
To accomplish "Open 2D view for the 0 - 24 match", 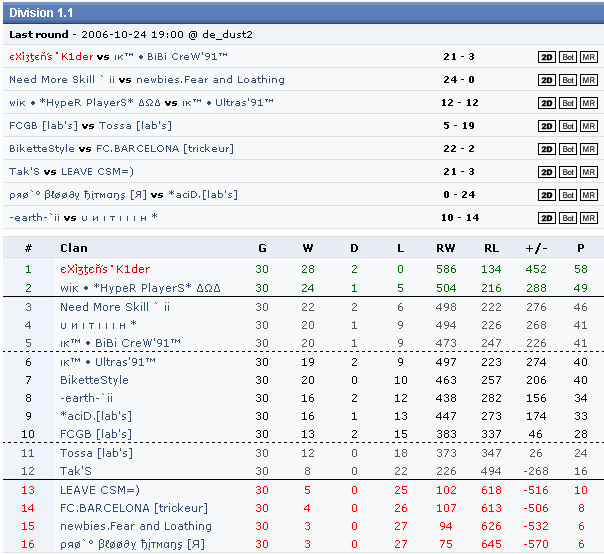I will pos(547,195).
